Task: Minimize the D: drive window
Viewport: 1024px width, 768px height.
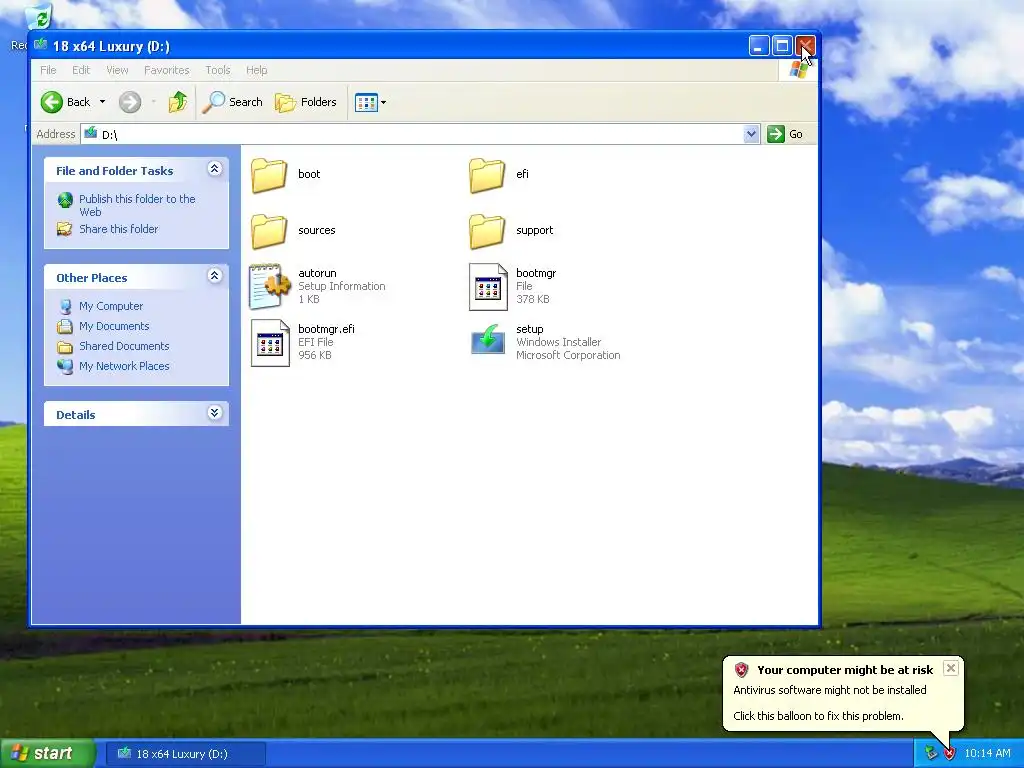Action: click(x=759, y=46)
